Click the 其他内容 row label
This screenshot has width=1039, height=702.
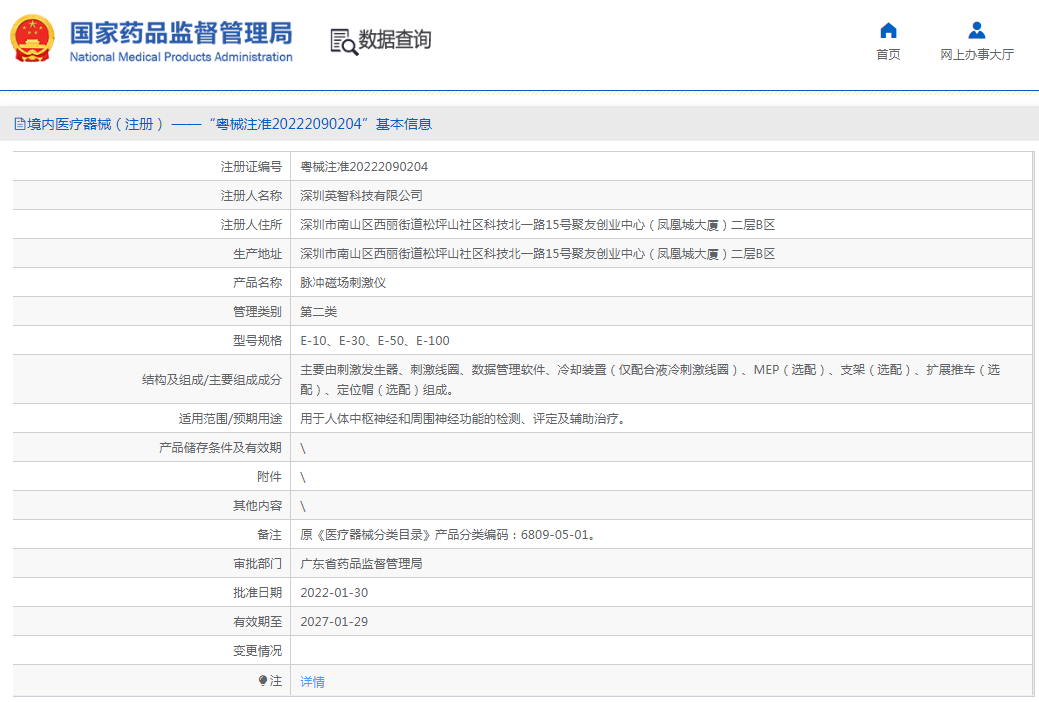click(x=257, y=506)
